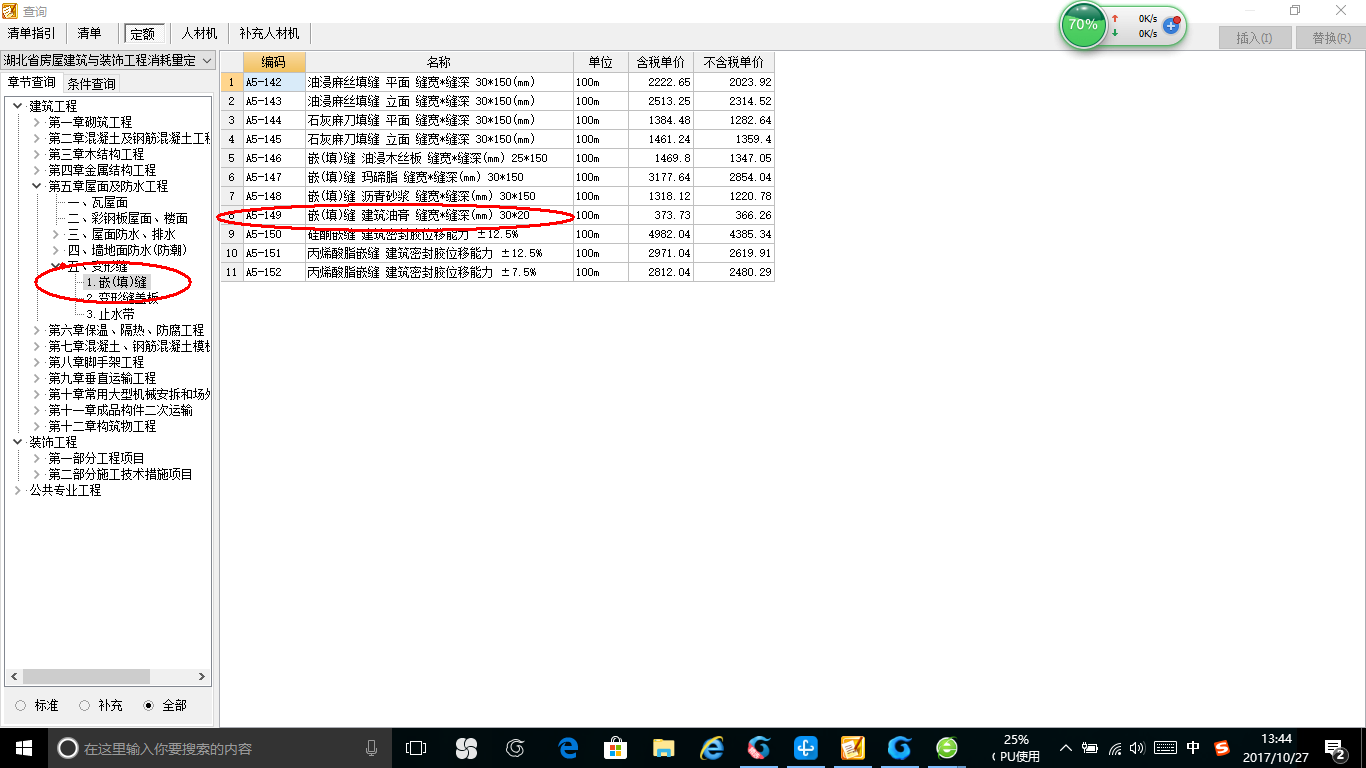
Task: Click the green 70% accelerator ball
Action: (1083, 24)
